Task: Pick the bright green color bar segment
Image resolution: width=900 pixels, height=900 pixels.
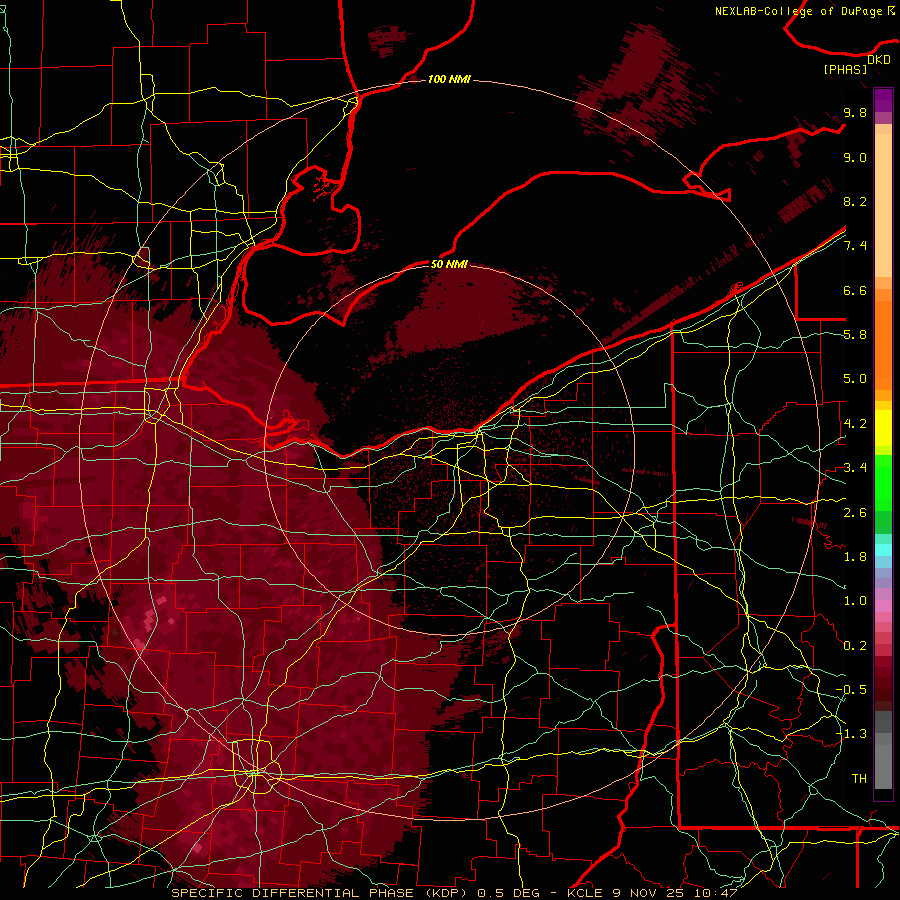Action: 883,483
